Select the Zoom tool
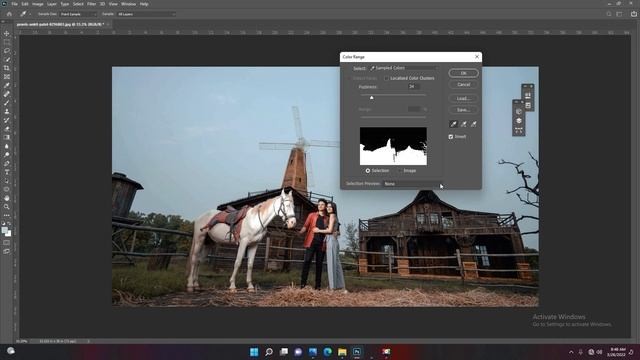640x360 pixels. (x=7, y=207)
